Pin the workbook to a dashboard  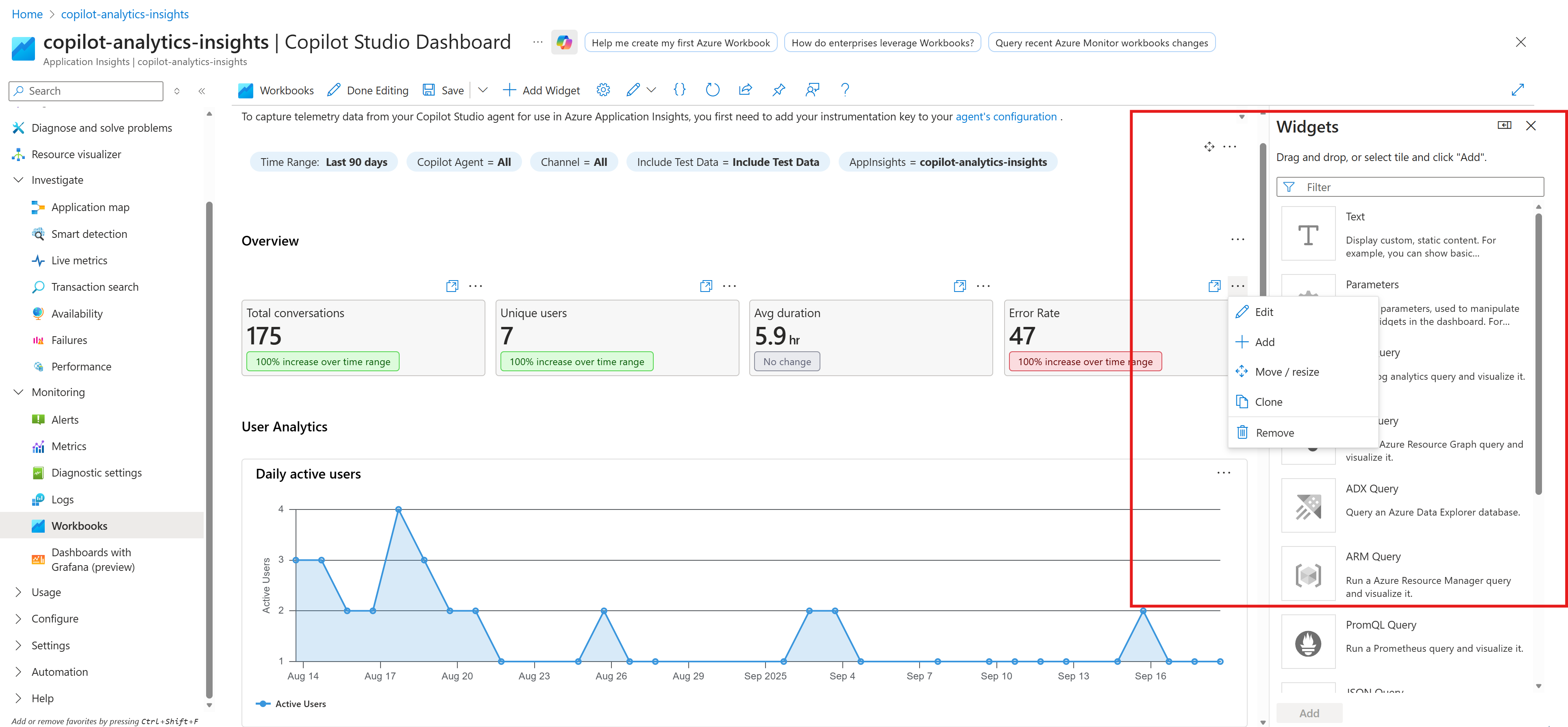779,89
